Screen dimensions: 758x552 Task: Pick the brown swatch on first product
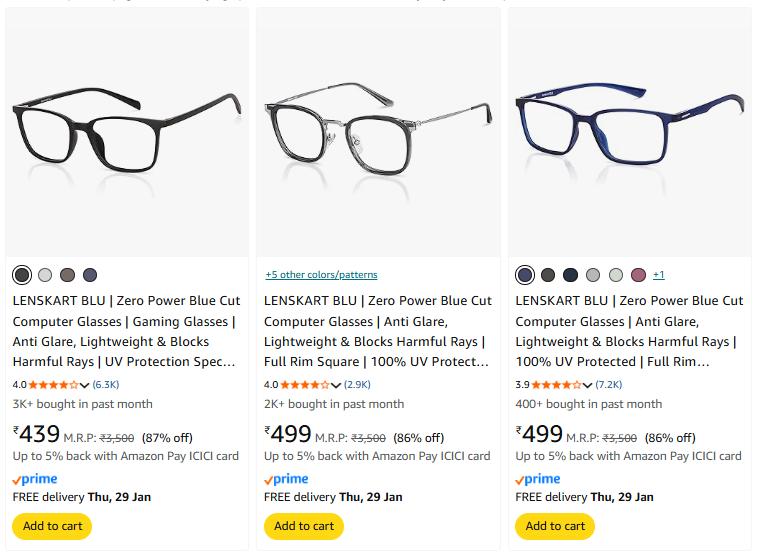(x=68, y=275)
